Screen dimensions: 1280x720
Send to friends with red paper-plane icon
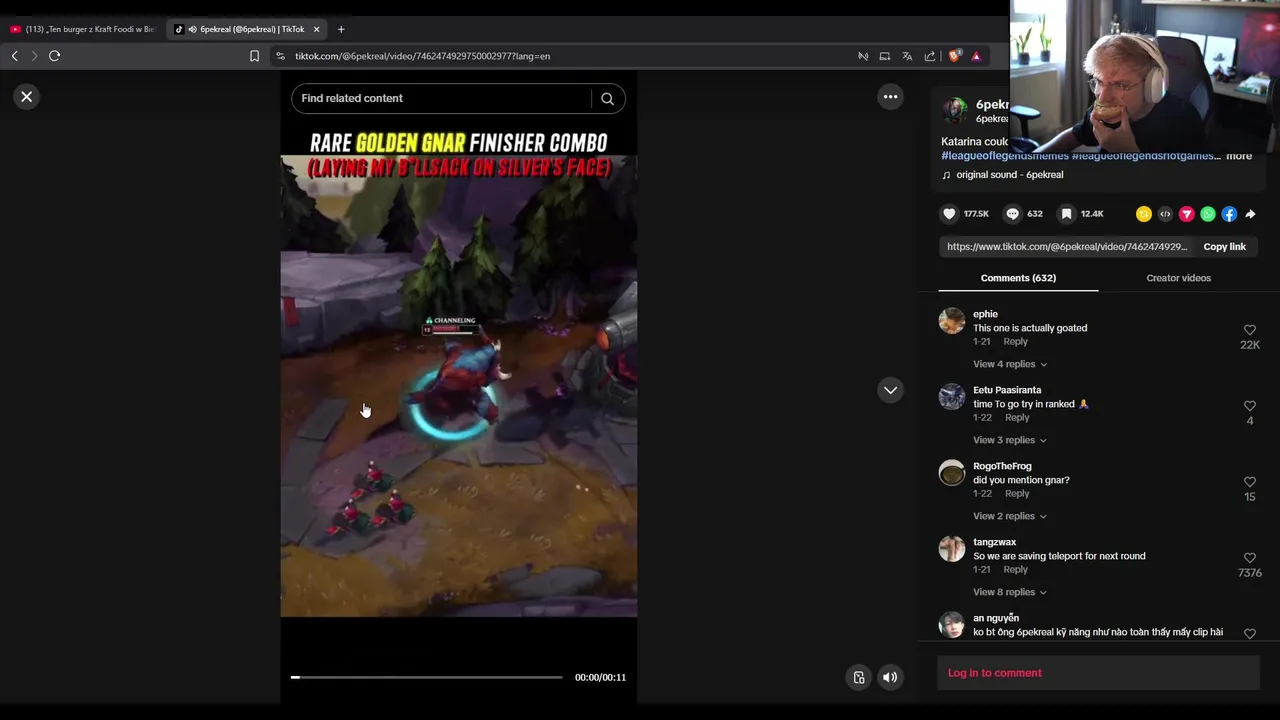coord(1186,214)
